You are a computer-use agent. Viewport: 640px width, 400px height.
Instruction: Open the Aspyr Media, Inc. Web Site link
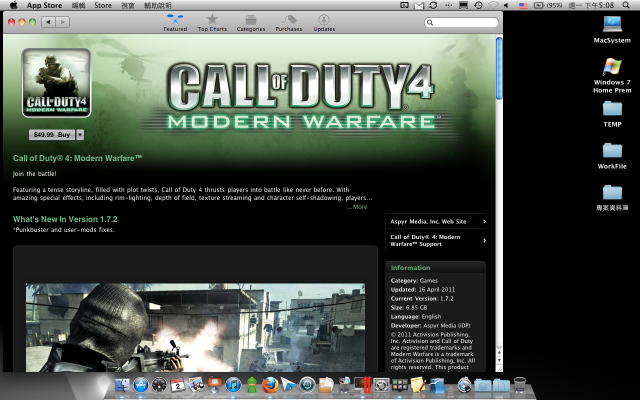(x=428, y=222)
